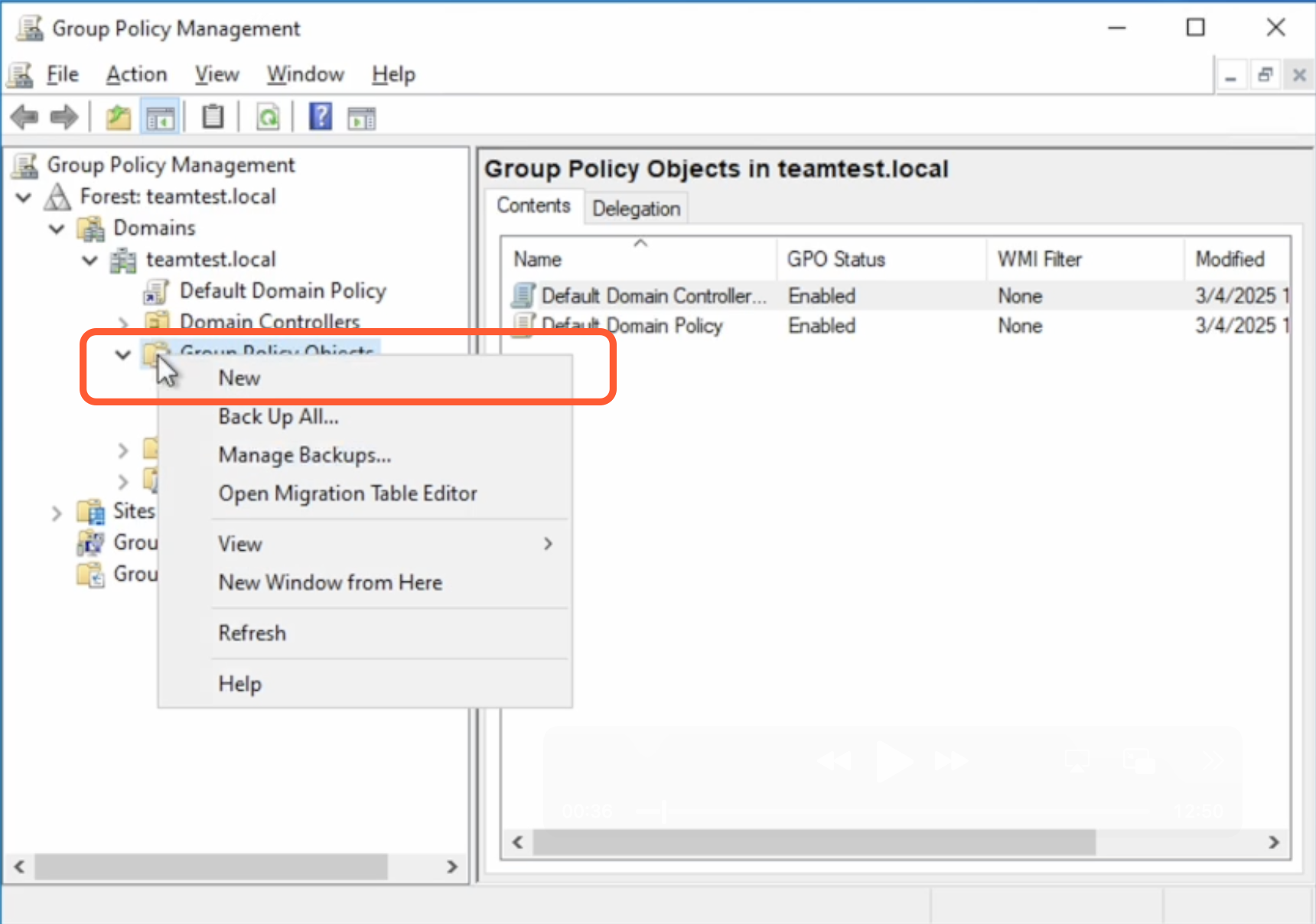Collapse the Forest: teamtest.local node
Image resolution: width=1316 pixels, height=924 pixels.
(x=24, y=197)
